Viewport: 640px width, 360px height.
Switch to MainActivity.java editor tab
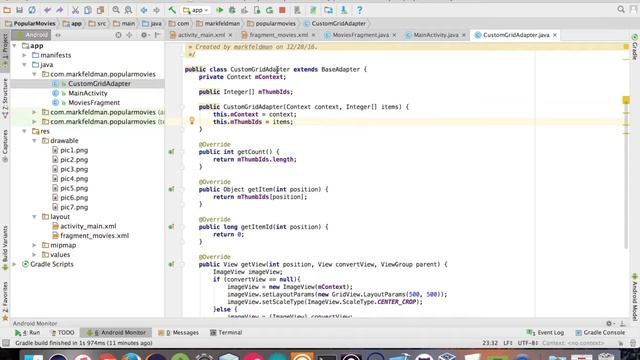pos(436,35)
